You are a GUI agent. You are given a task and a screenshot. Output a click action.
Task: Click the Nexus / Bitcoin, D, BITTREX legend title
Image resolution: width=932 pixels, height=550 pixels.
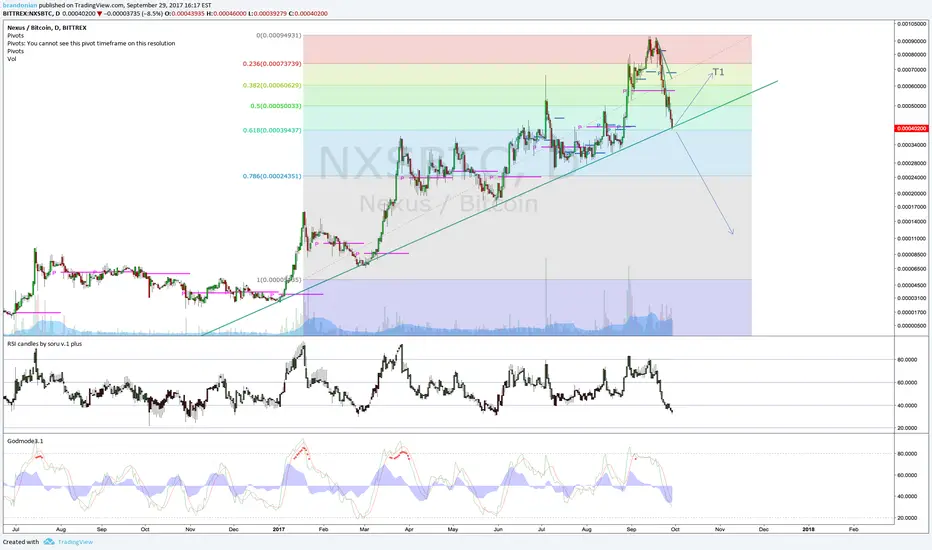coord(47,27)
